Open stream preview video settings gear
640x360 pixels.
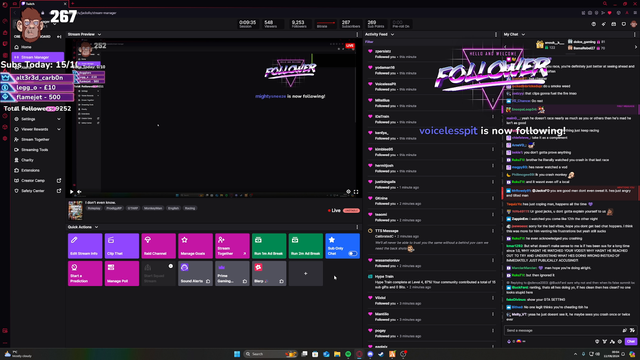pyautogui.click(x=348, y=191)
